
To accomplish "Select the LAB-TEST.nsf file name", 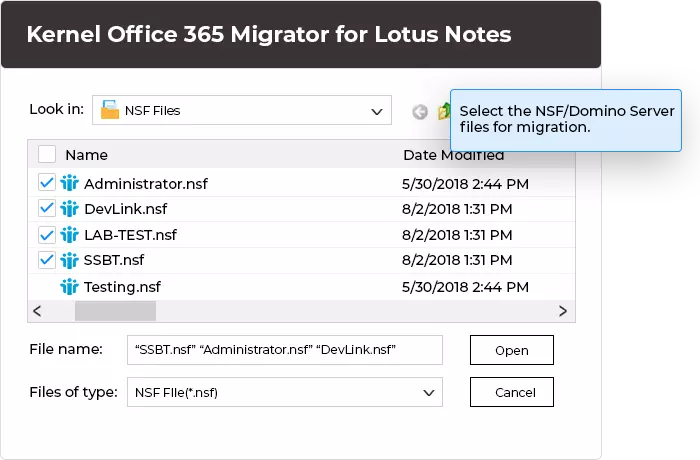I will (130, 235).
